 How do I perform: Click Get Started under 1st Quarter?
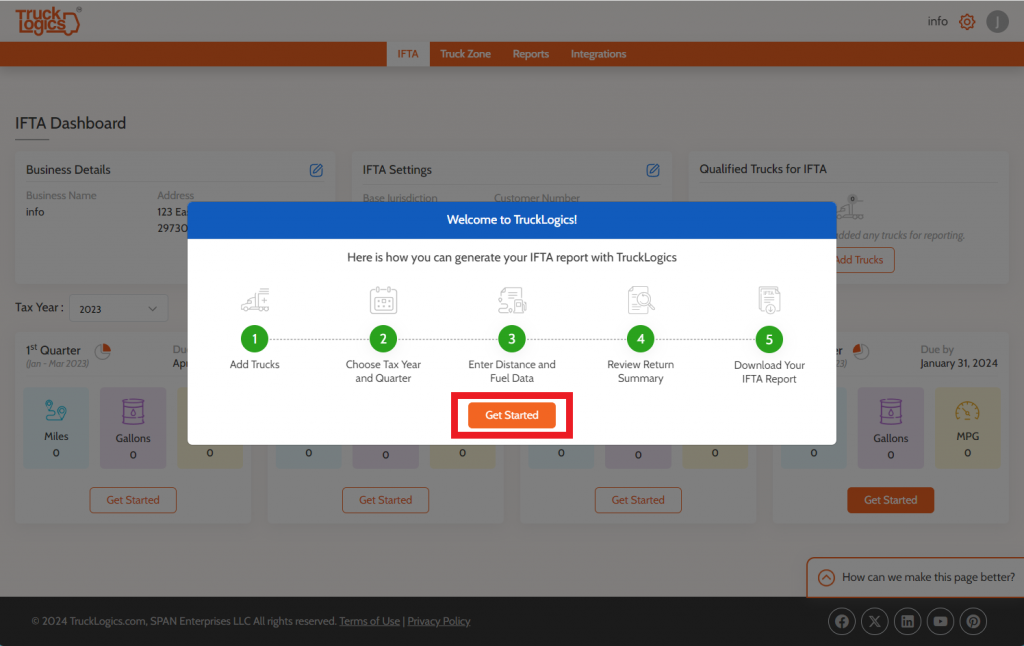tap(133, 500)
